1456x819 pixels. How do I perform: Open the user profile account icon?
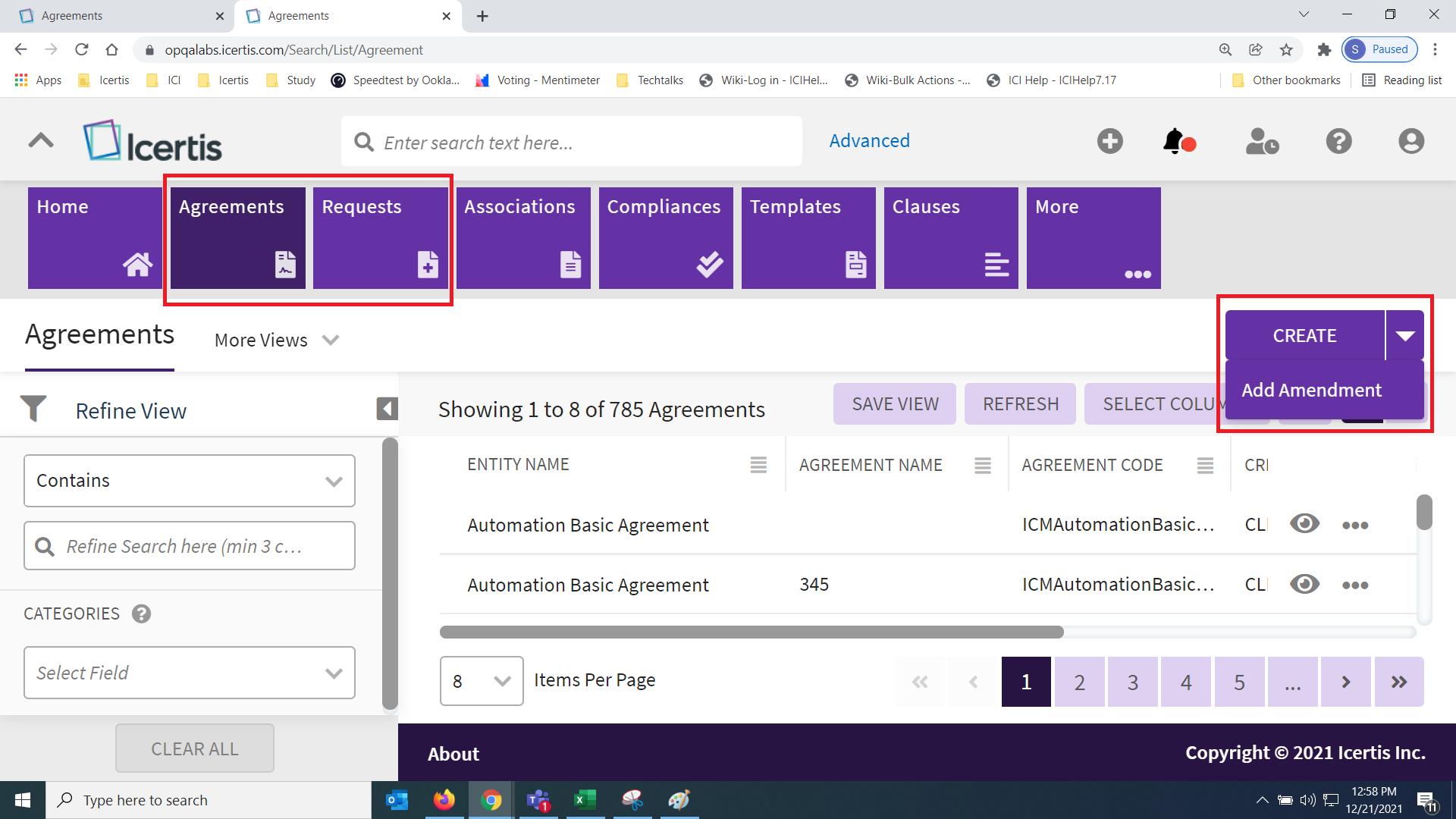pos(1410,141)
